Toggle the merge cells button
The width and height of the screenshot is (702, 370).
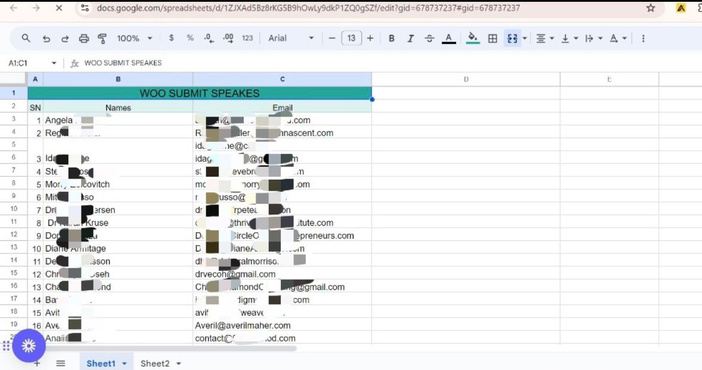point(512,39)
